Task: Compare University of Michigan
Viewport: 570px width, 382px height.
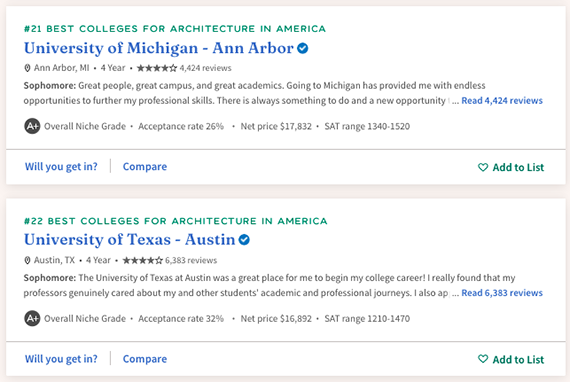Action: tap(145, 166)
